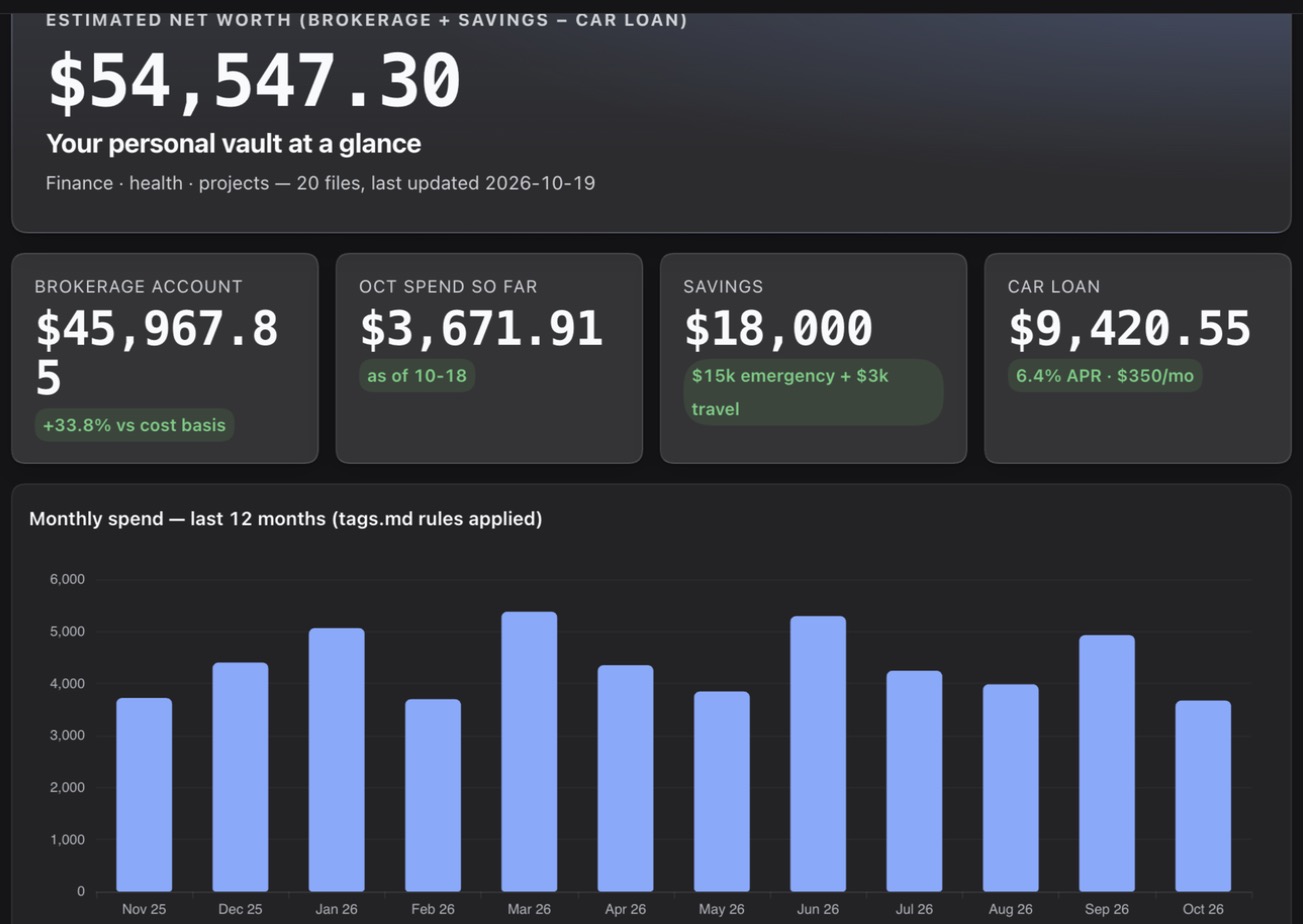Select the $3,671.91 October spend value
This screenshot has height=924, width=1304.
point(481,329)
